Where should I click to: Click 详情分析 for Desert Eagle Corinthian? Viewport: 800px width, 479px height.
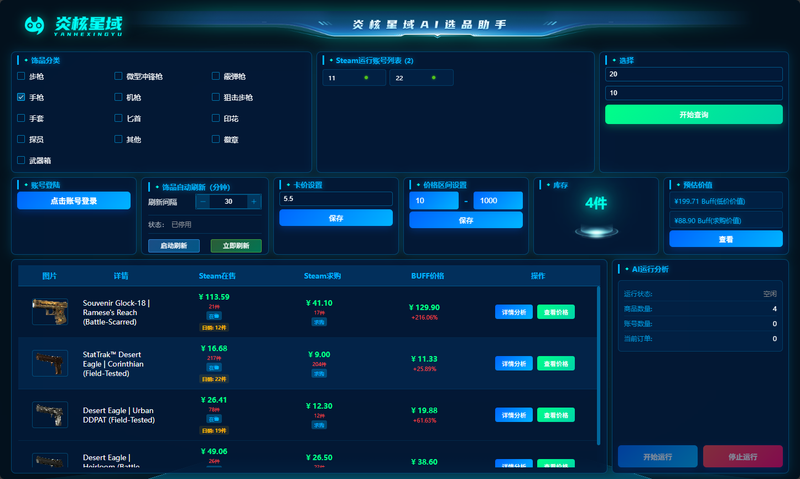point(514,363)
